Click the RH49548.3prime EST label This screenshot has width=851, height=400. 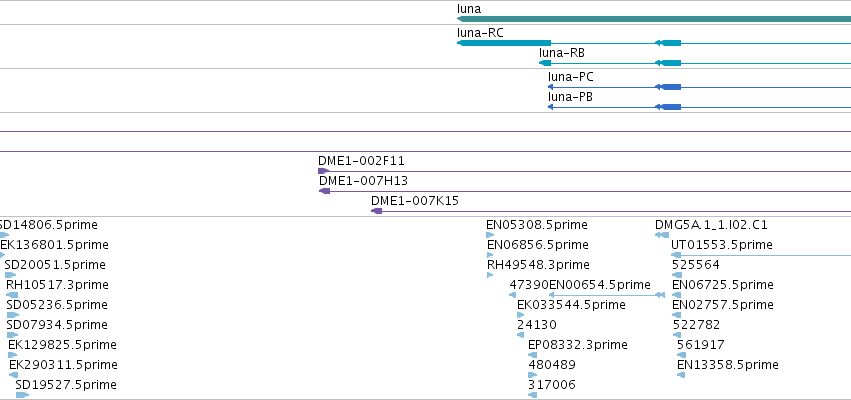point(538,264)
